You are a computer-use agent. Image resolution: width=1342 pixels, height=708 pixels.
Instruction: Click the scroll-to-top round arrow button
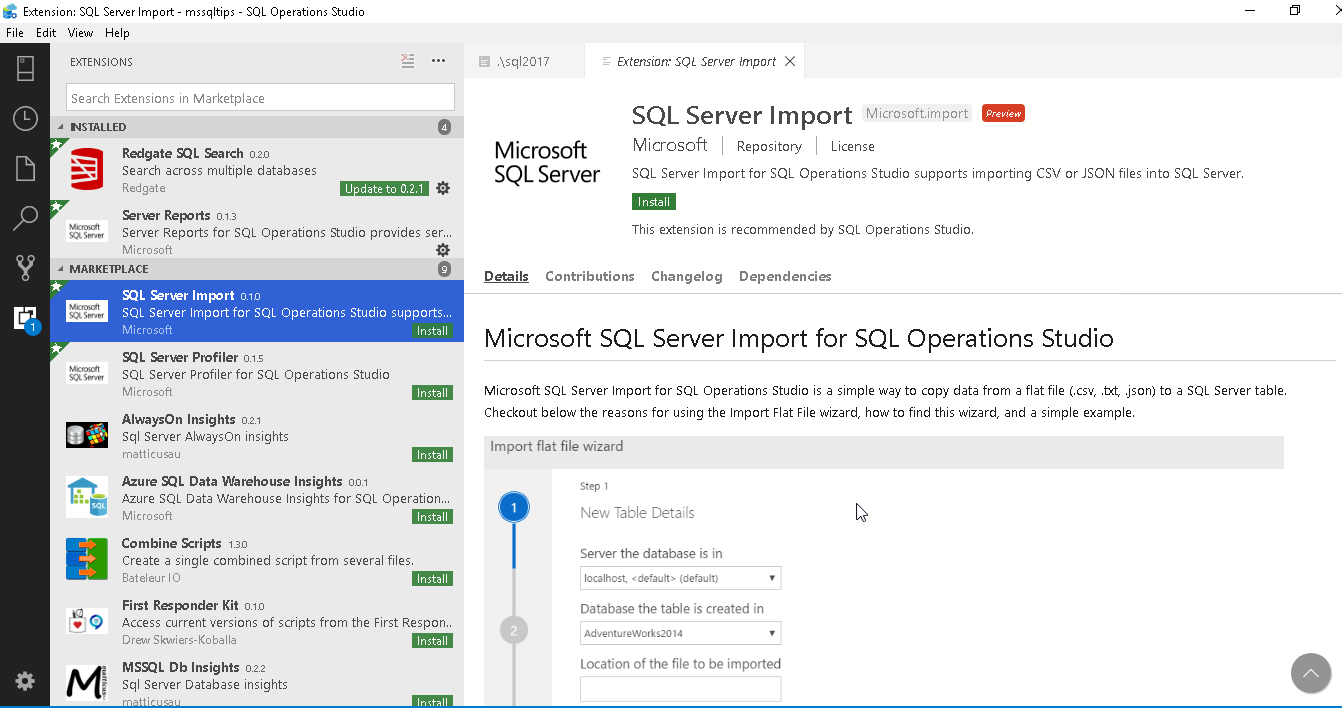pos(1310,673)
